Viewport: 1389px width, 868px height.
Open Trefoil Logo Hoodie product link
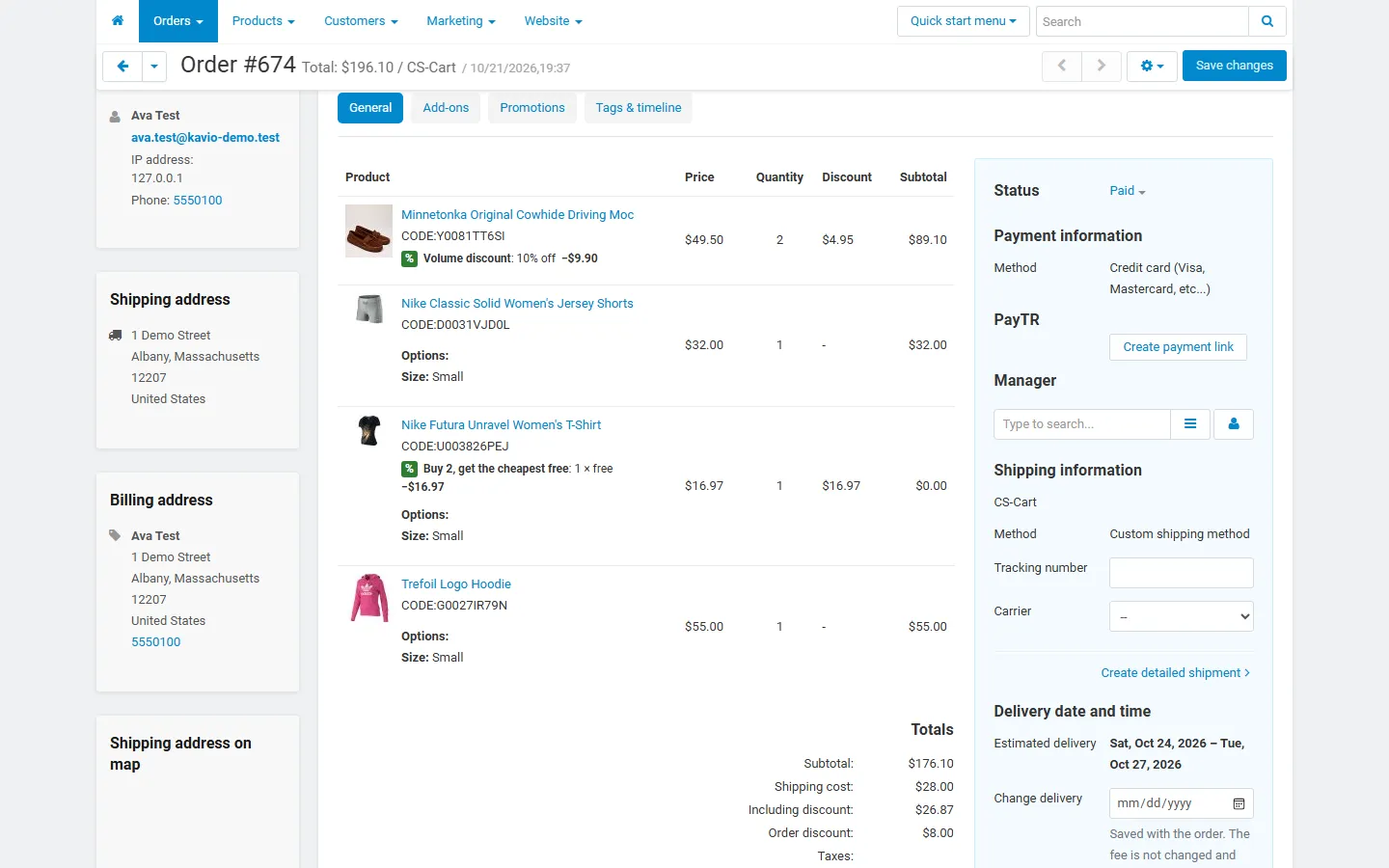[x=456, y=584]
